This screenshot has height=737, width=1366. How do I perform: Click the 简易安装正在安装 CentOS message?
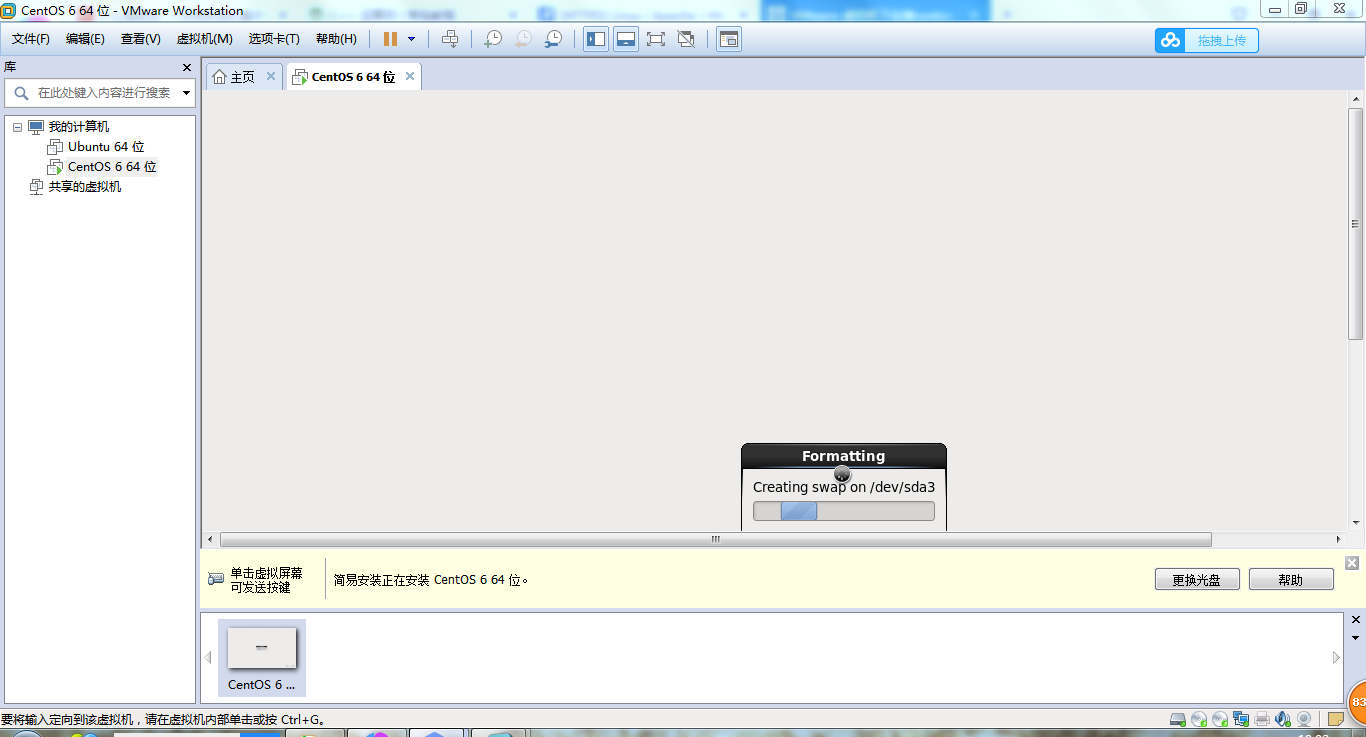point(431,580)
